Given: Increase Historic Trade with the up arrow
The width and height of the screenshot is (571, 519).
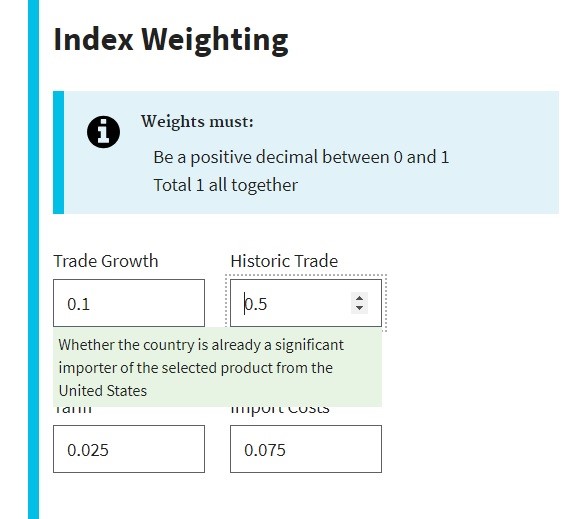Looking at the screenshot, I should [x=359, y=298].
